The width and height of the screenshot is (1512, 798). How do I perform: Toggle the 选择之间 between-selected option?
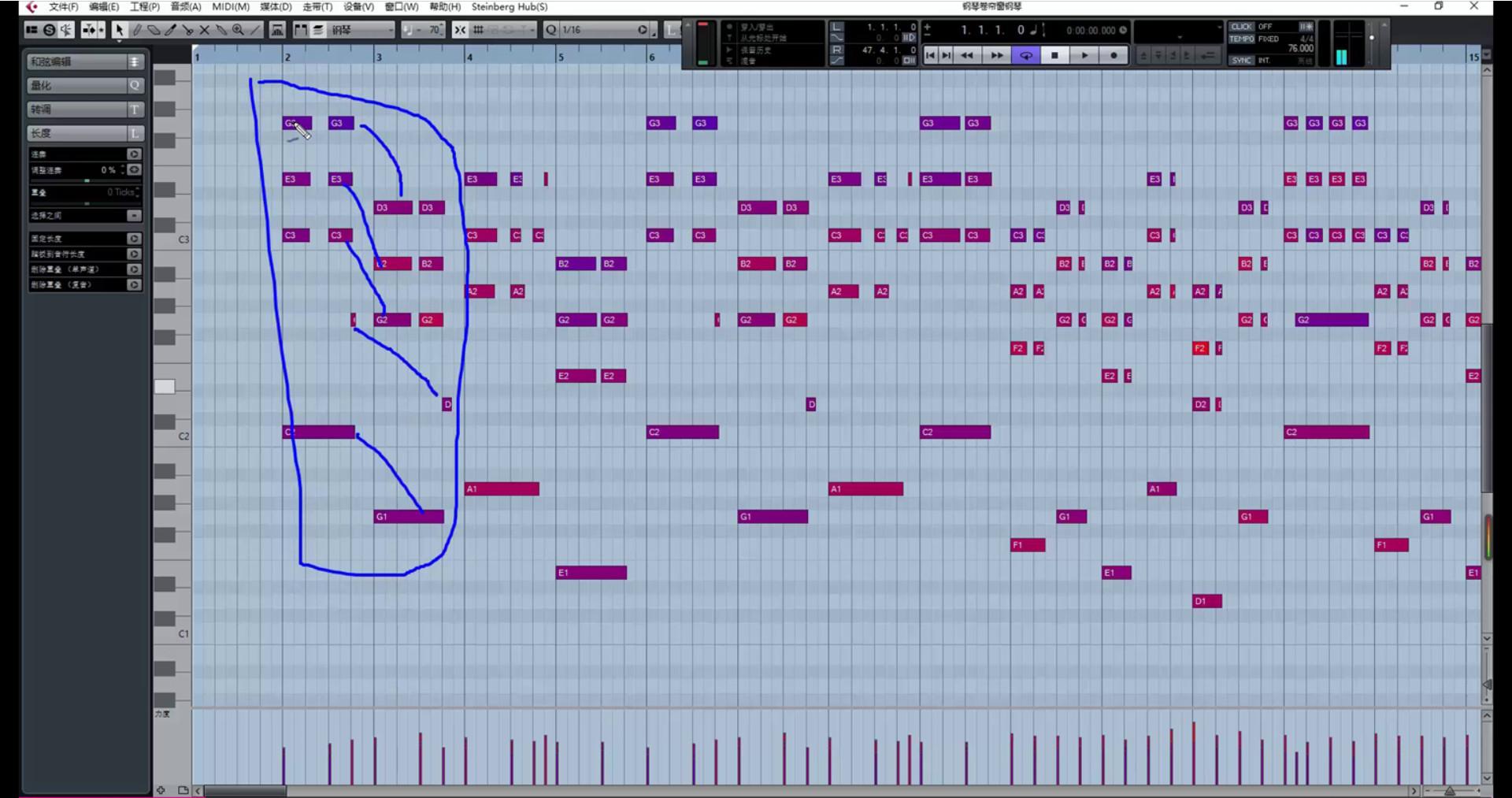click(x=134, y=215)
